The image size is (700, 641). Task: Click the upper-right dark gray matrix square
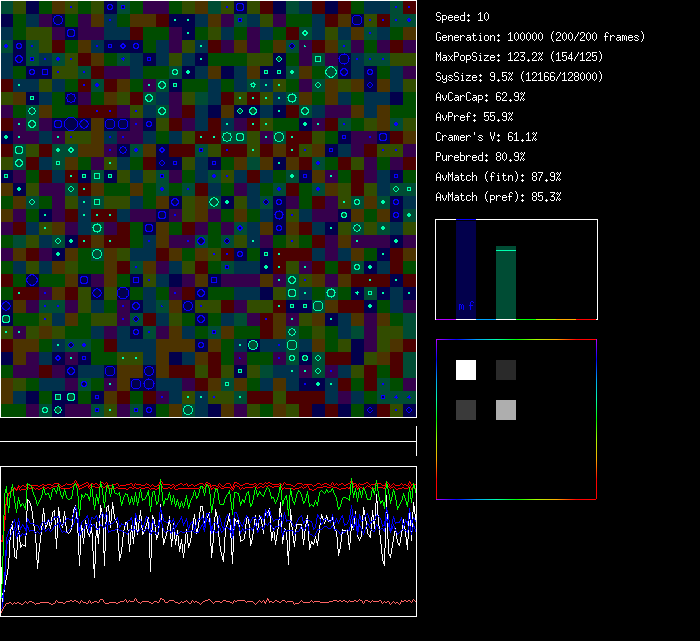pyautogui.click(x=506, y=370)
